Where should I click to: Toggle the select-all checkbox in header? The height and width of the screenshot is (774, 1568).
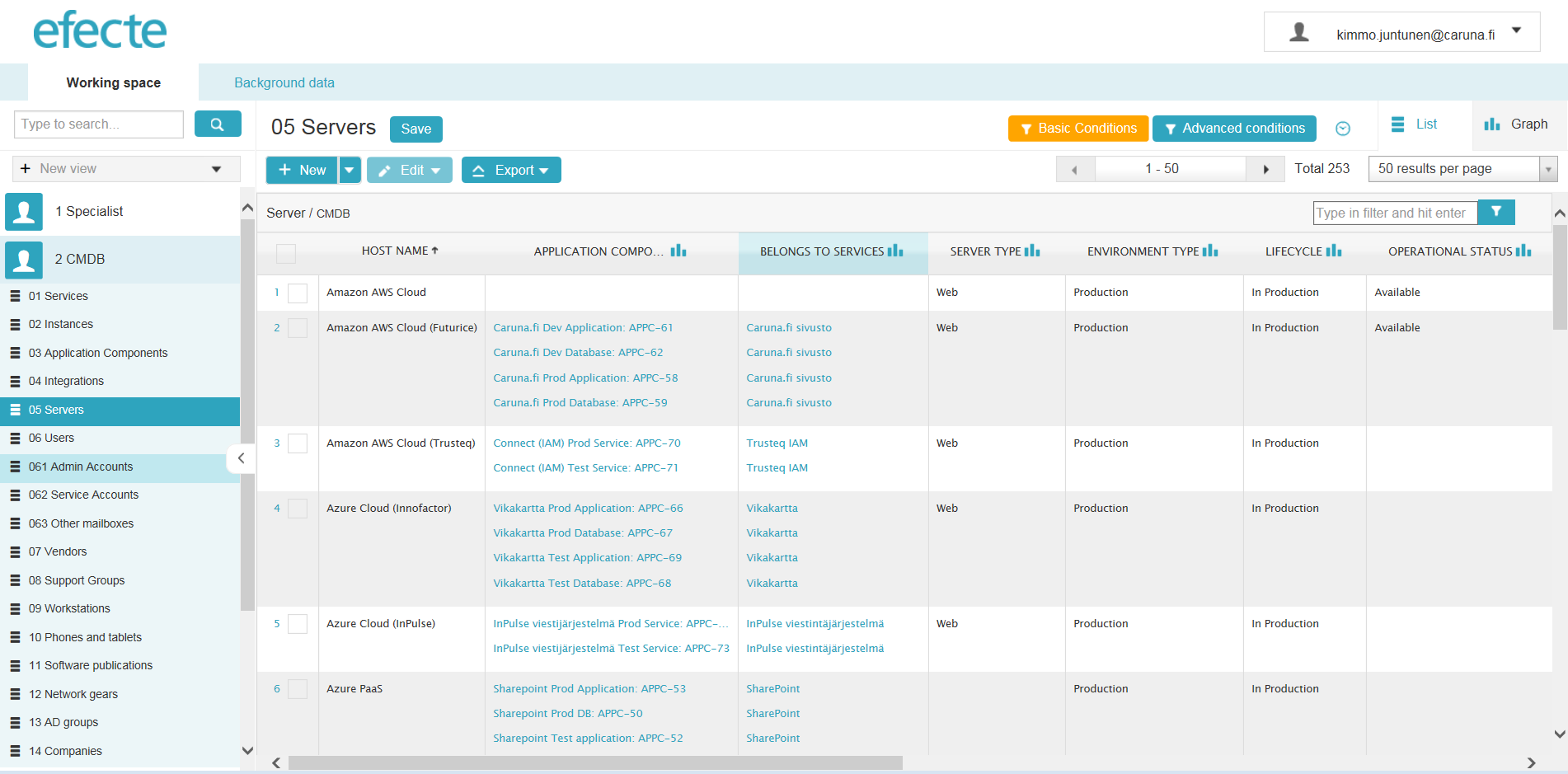(286, 253)
